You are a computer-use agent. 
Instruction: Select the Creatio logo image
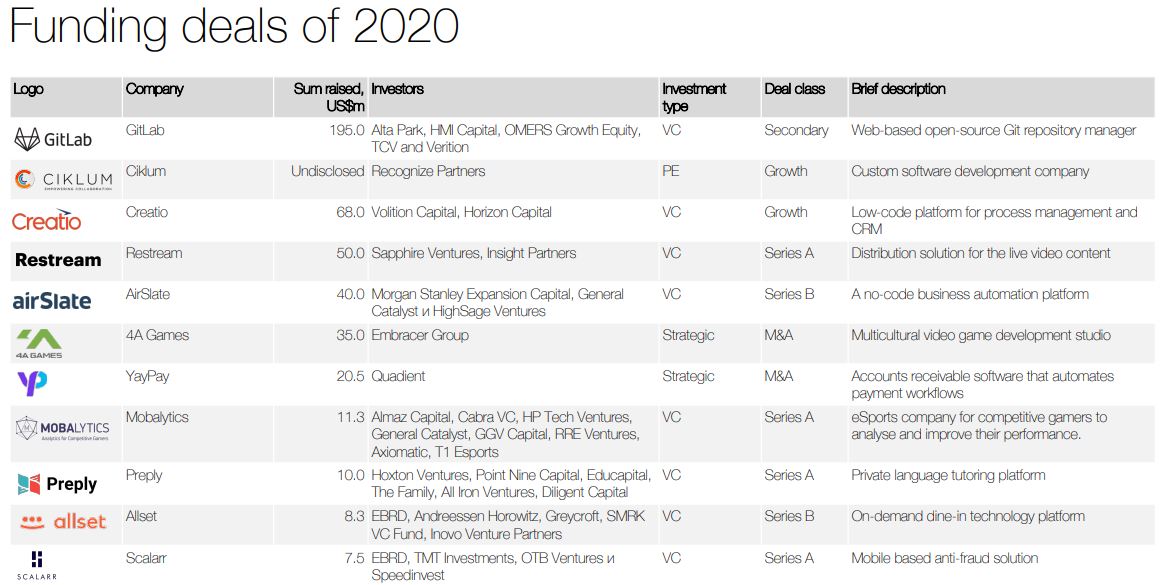(x=47, y=220)
